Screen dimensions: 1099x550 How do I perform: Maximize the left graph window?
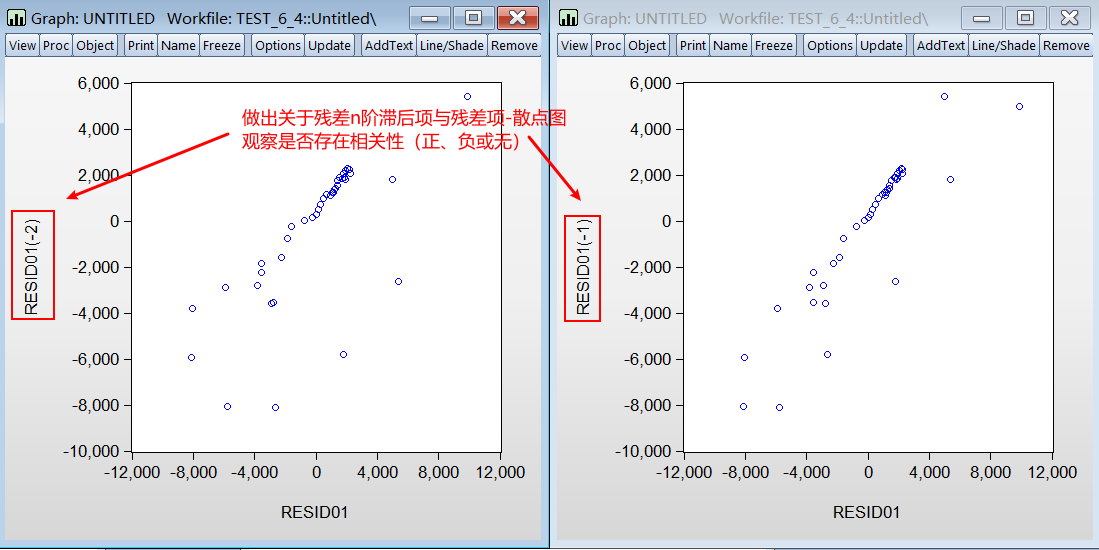pos(473,18)
